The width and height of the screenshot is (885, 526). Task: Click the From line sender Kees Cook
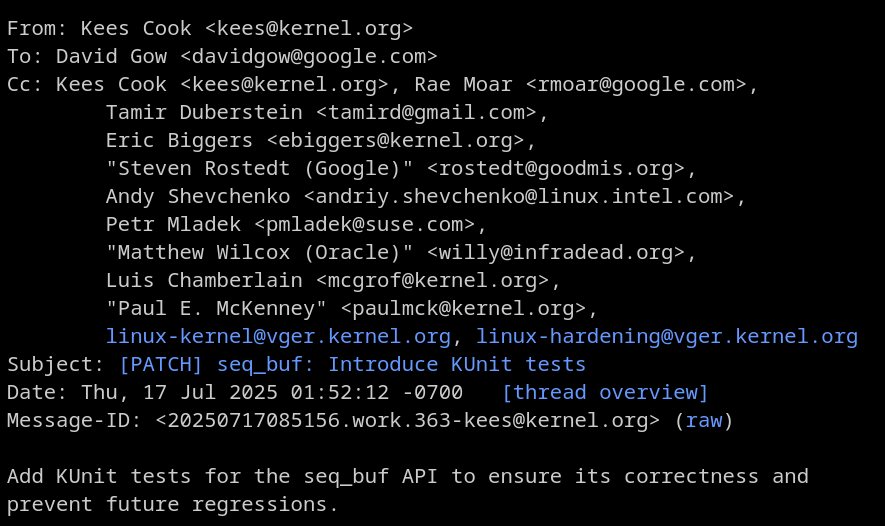pos(246,29)
